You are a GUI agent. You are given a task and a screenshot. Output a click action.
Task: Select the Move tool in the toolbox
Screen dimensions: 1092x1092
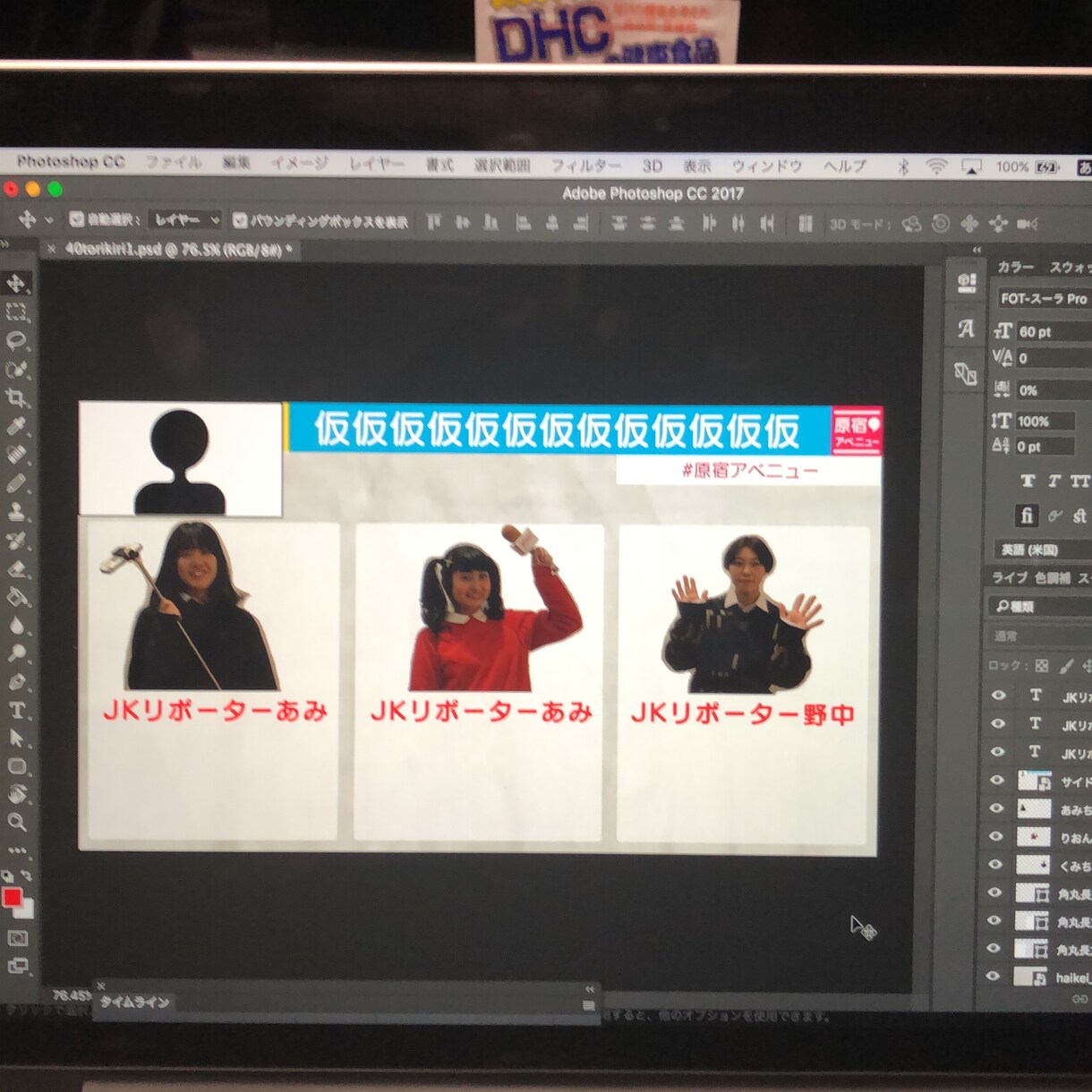[16, 283]
